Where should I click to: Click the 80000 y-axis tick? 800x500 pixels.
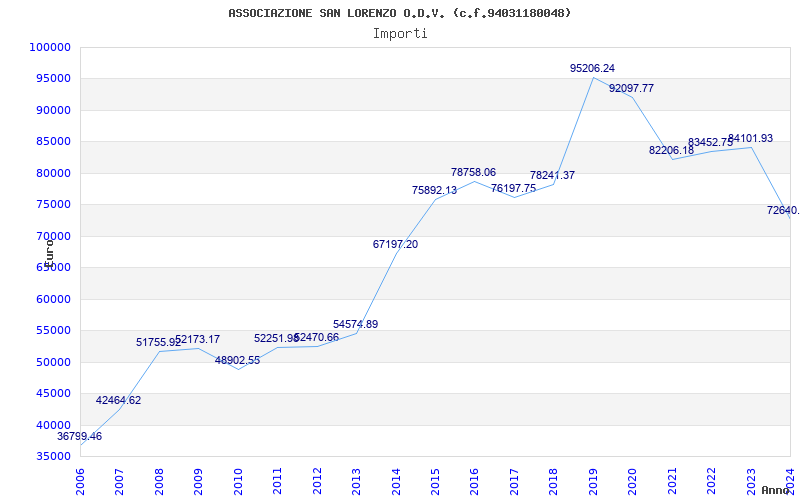(x=53, y=173)
